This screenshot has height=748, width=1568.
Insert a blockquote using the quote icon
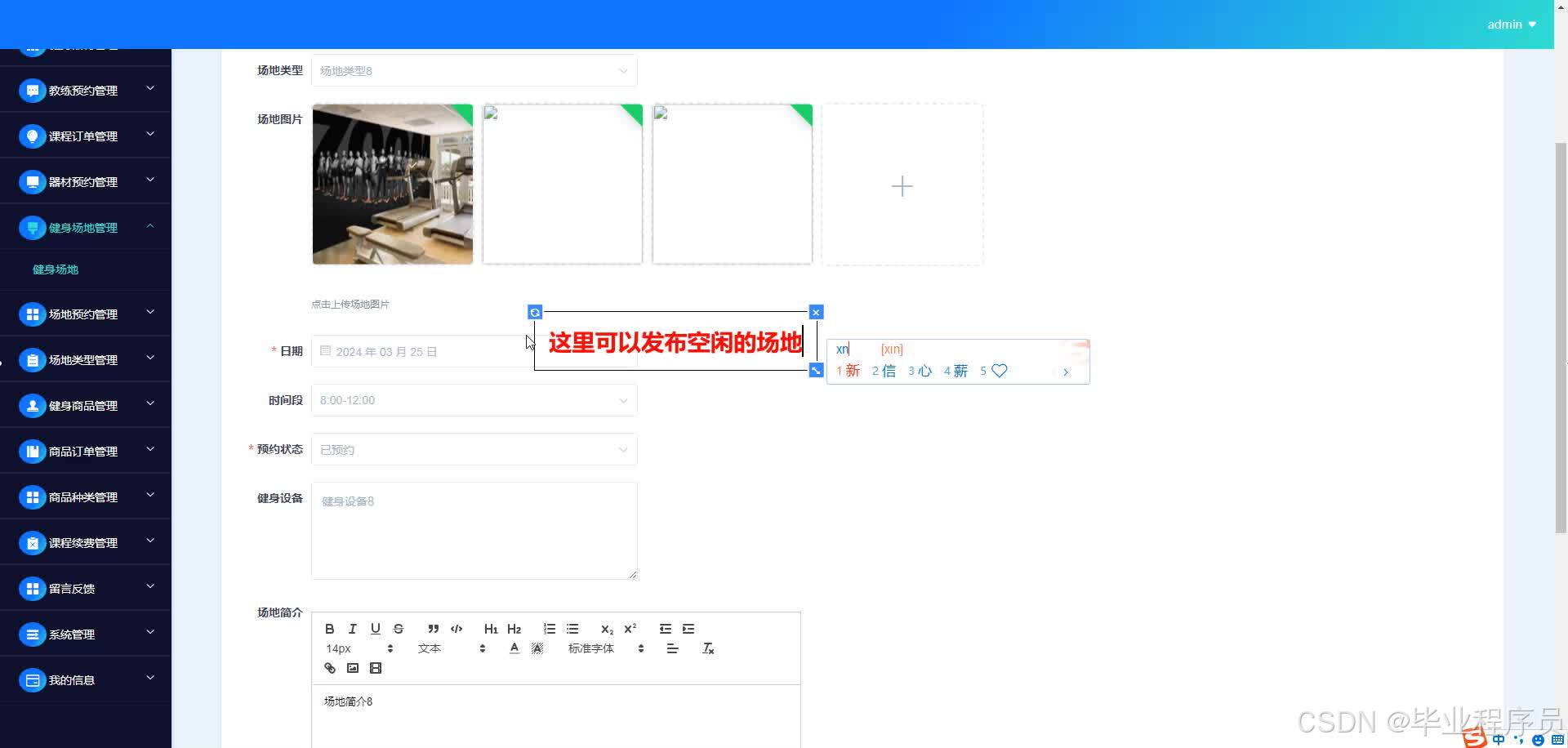tap(433, 629)
